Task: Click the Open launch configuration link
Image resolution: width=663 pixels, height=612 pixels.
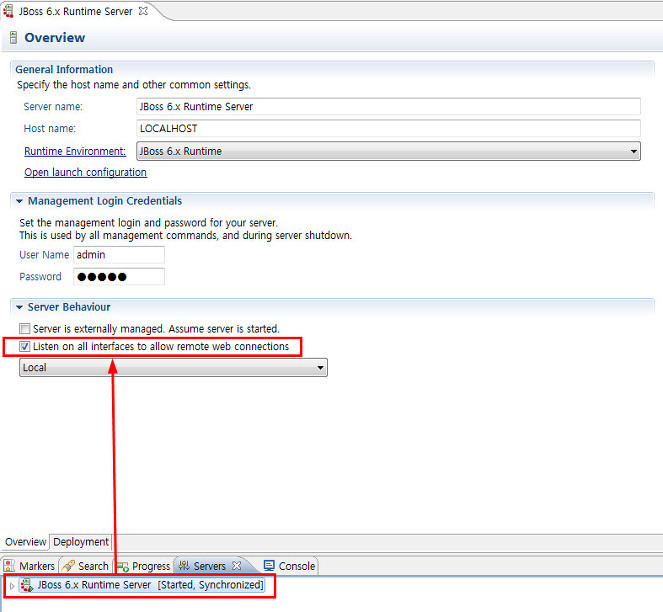Action: 85,172
